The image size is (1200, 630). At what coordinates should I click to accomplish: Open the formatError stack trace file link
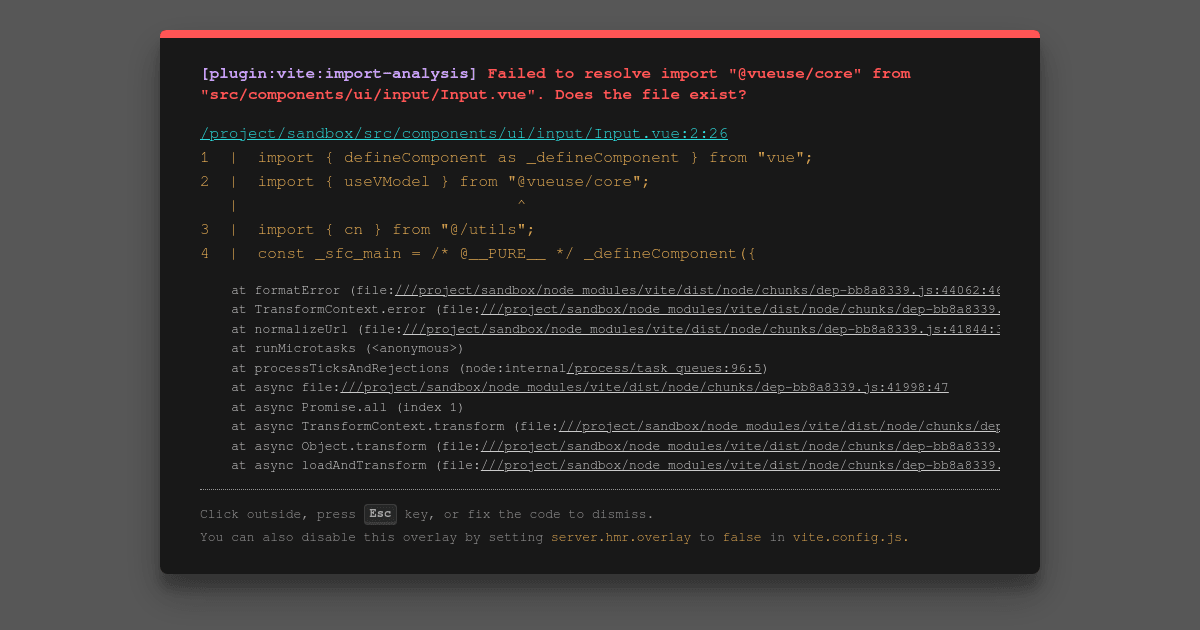pos(698,291)
